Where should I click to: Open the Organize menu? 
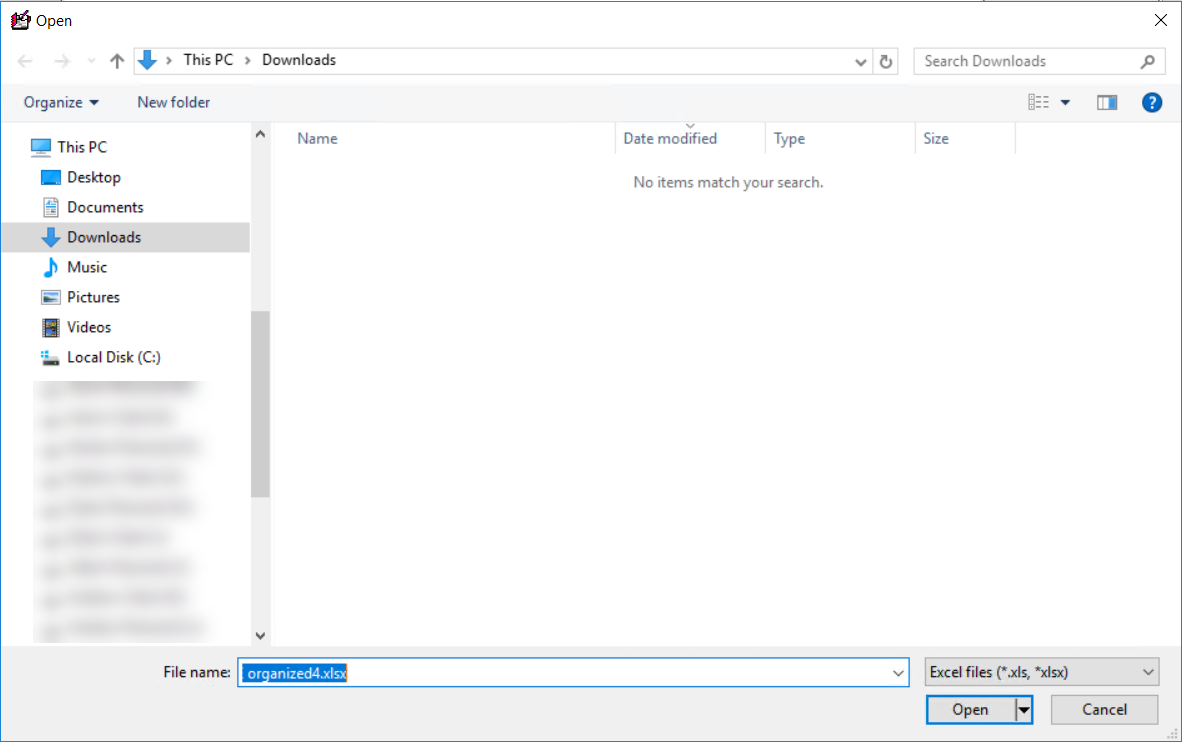(61, 102)
